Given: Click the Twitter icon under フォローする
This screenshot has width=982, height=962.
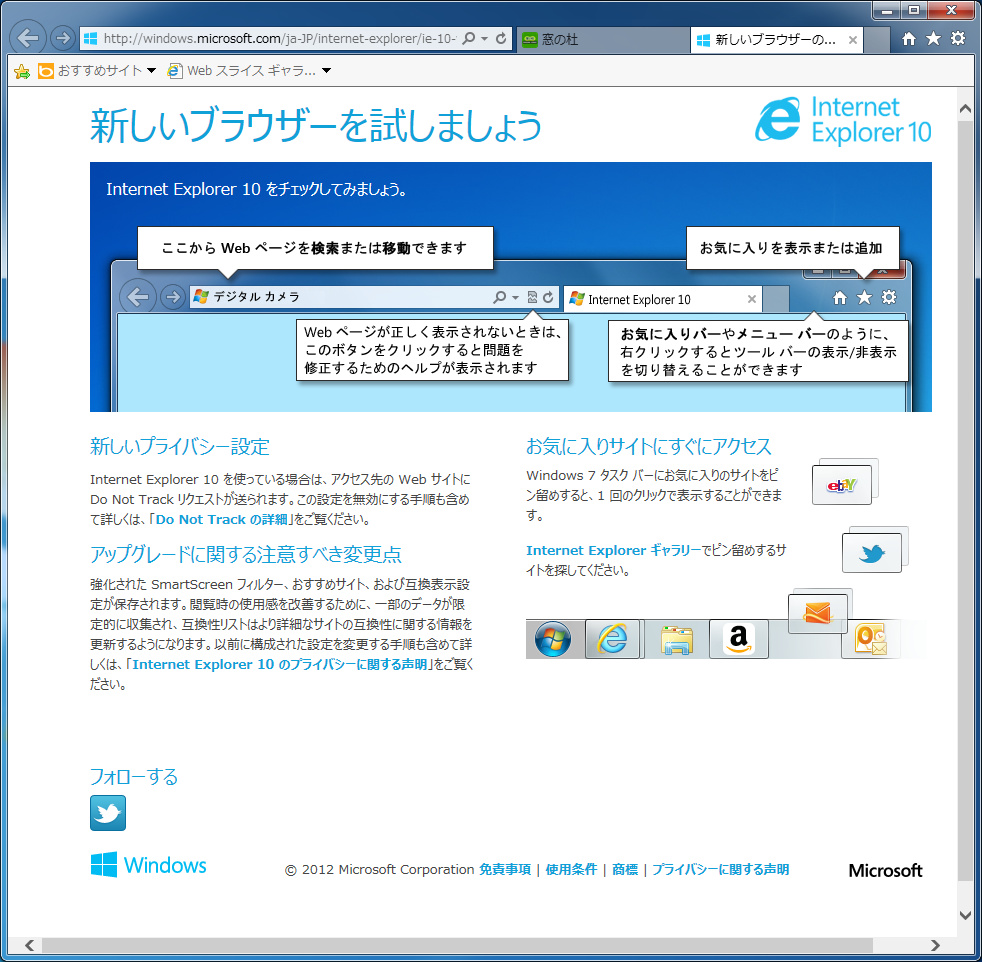Looking at the screenshot, I should [x=107, y=813].
